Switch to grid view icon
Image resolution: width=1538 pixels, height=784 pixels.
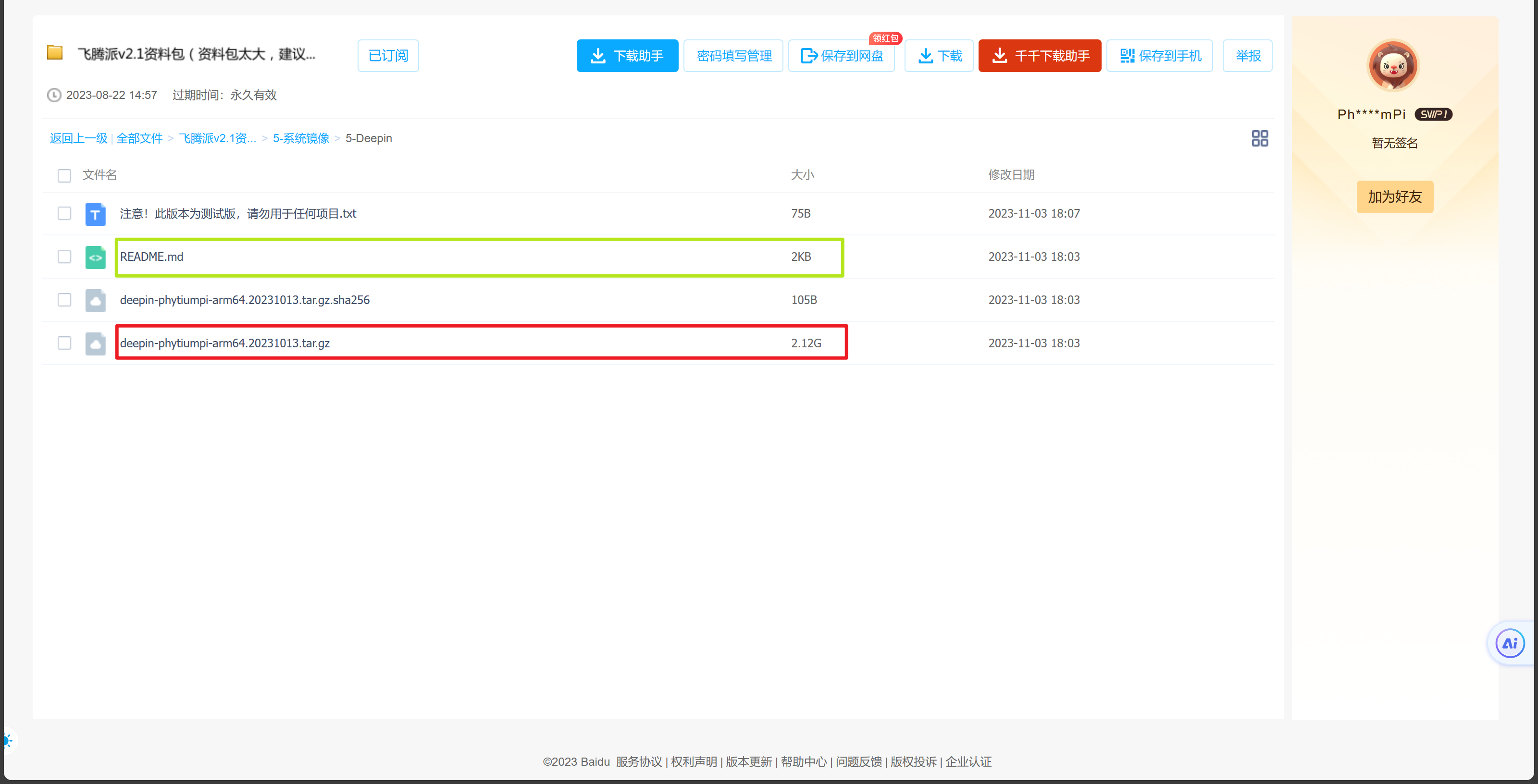pos(1260,138)
